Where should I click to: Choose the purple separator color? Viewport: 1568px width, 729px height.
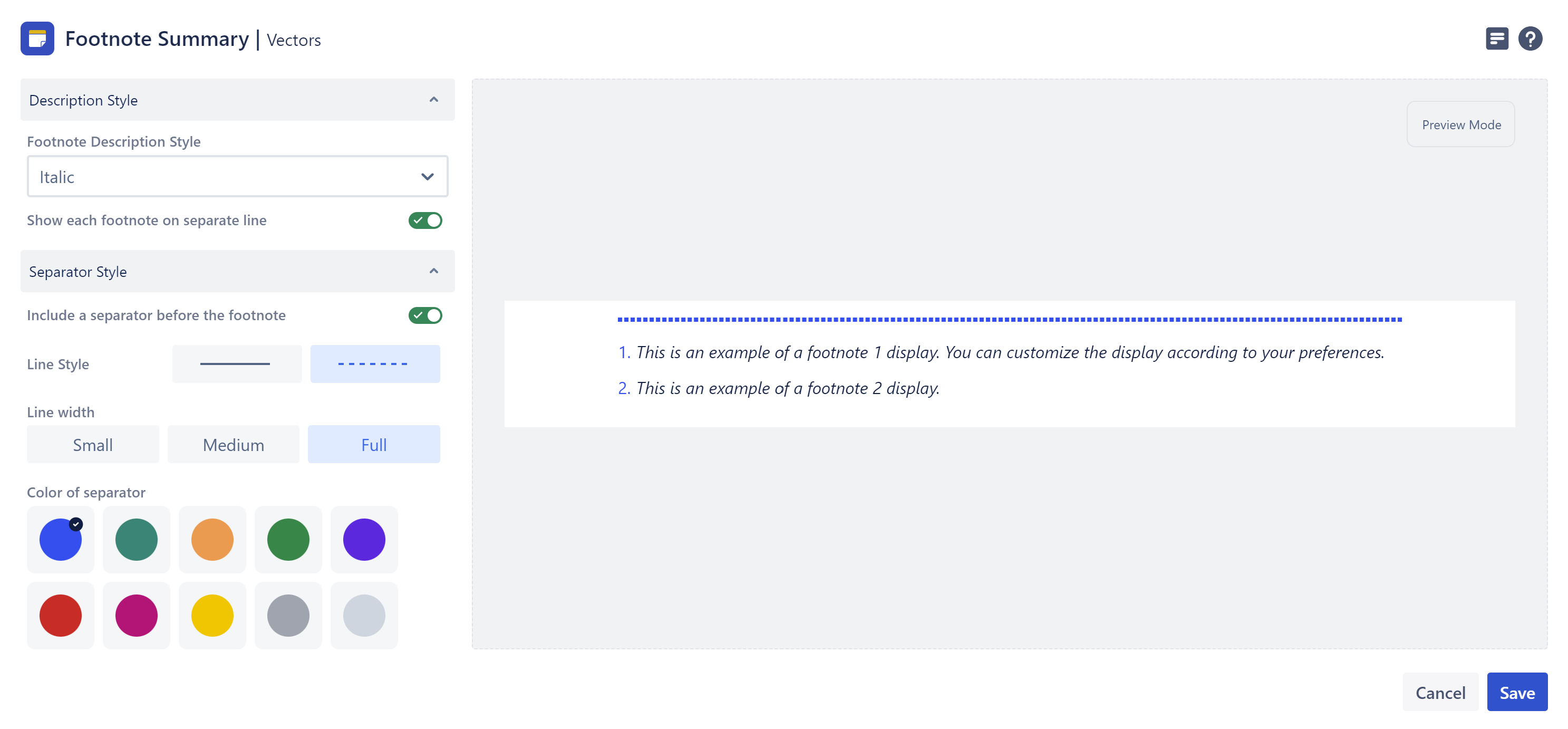pyautogui.click(x=364, y=539)
